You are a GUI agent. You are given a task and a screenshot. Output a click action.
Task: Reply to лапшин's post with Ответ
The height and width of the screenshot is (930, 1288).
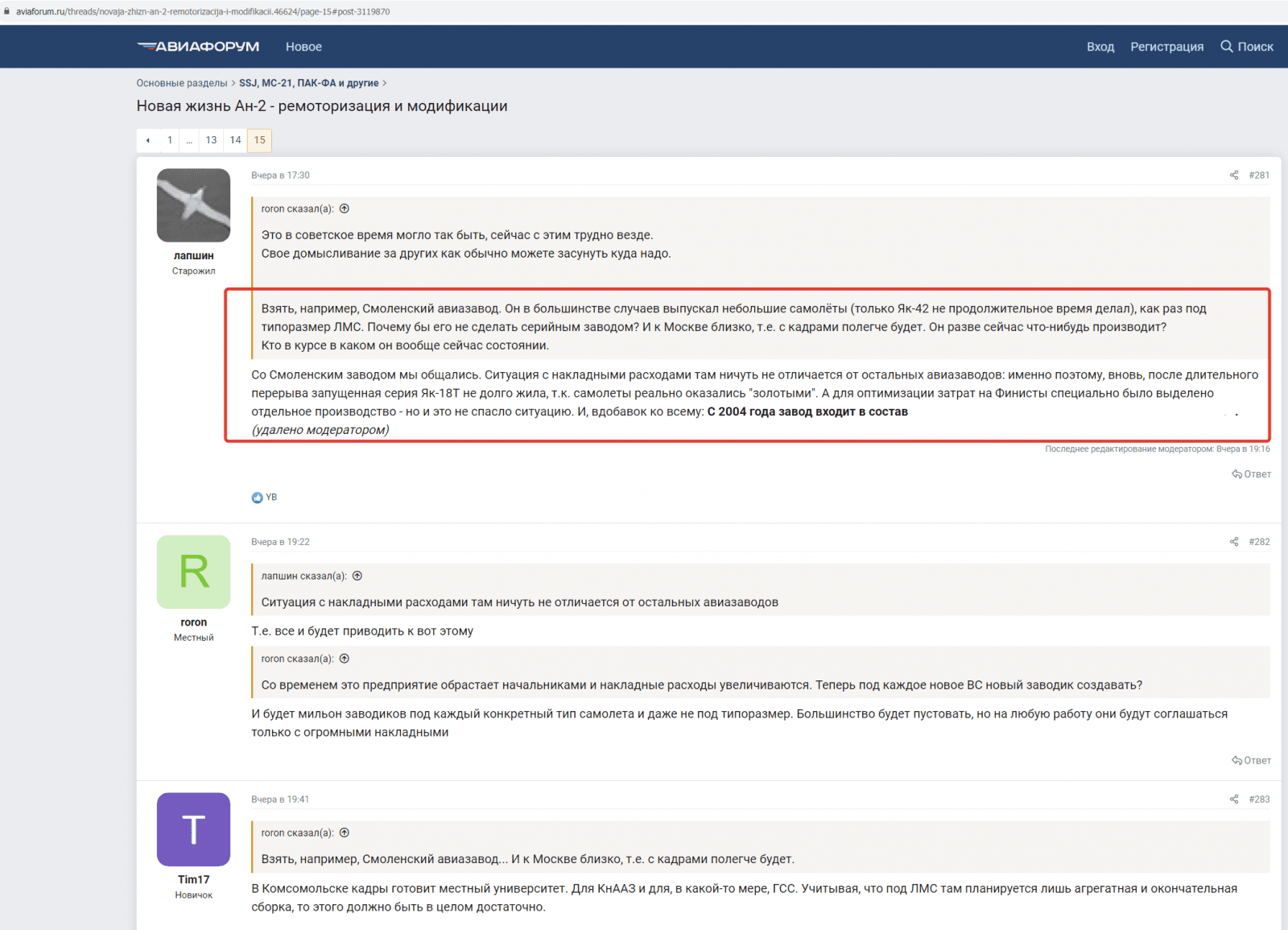click(1251, 474)
